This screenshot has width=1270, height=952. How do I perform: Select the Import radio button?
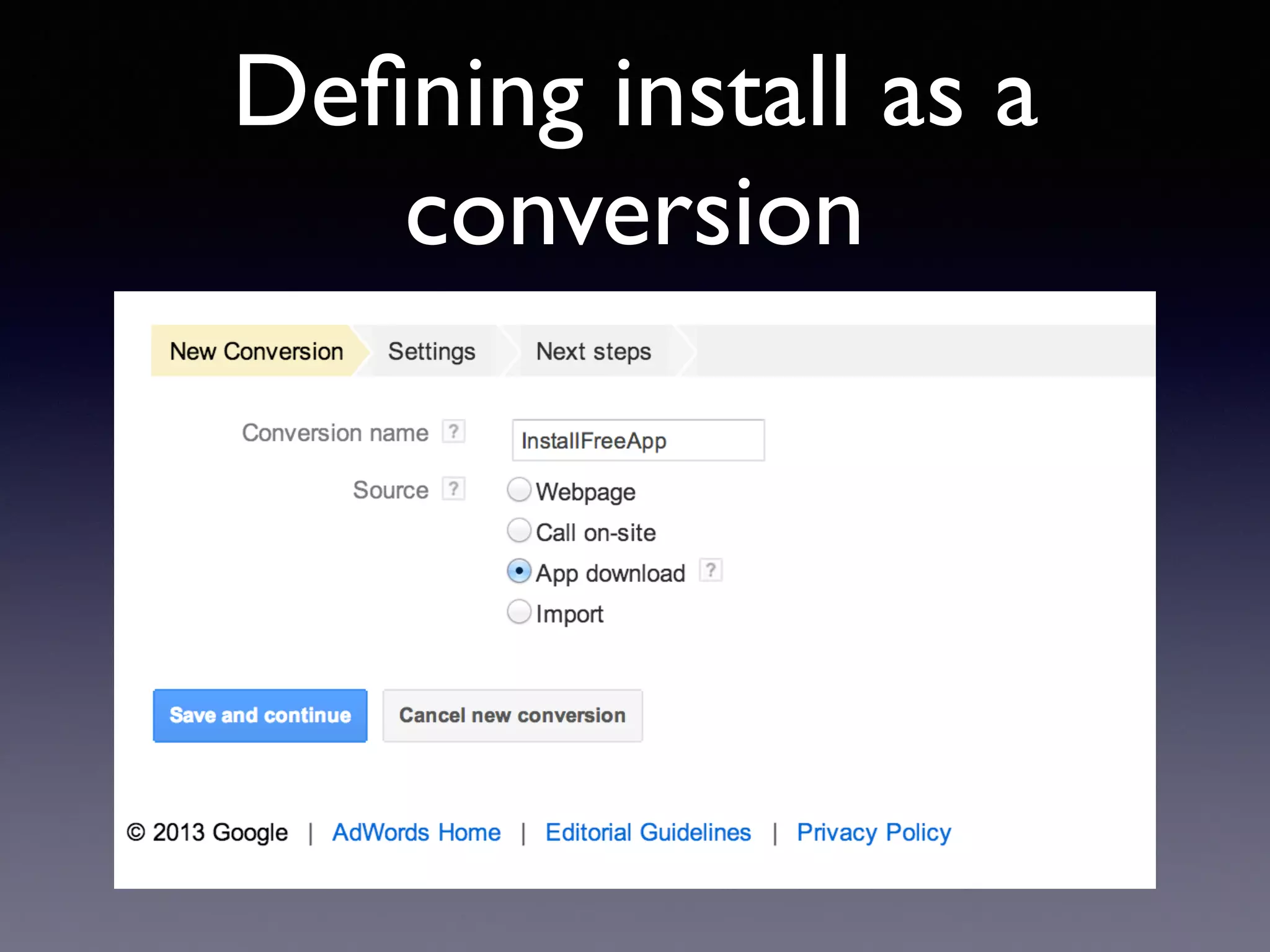pyautogui.click(x=519, y=612)
